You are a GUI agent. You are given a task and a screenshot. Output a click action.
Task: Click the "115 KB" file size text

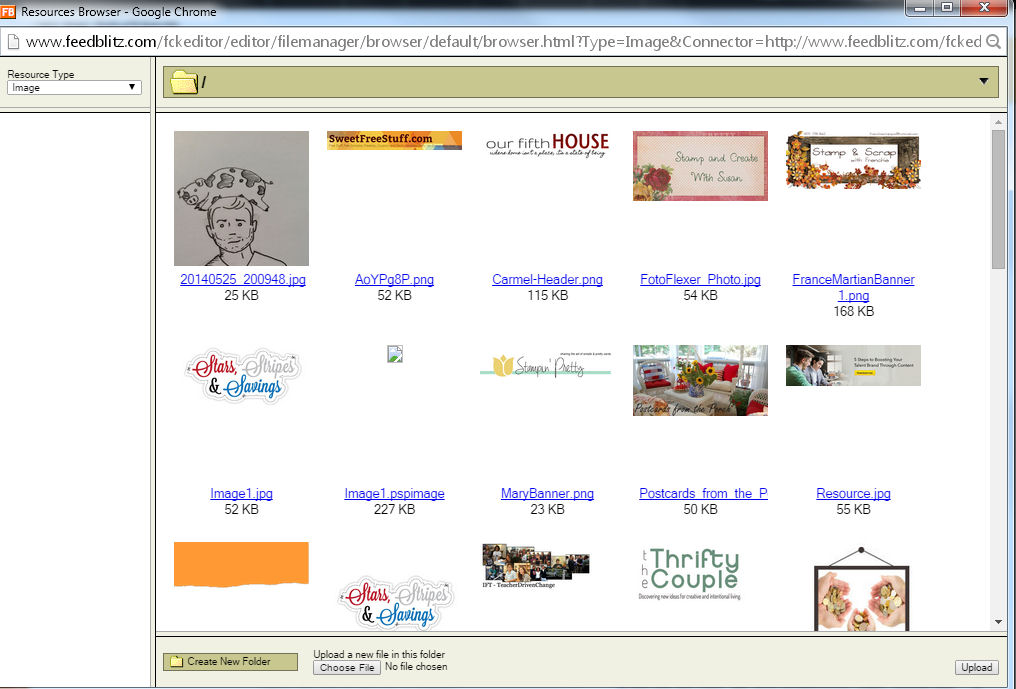tap(548, 296)
